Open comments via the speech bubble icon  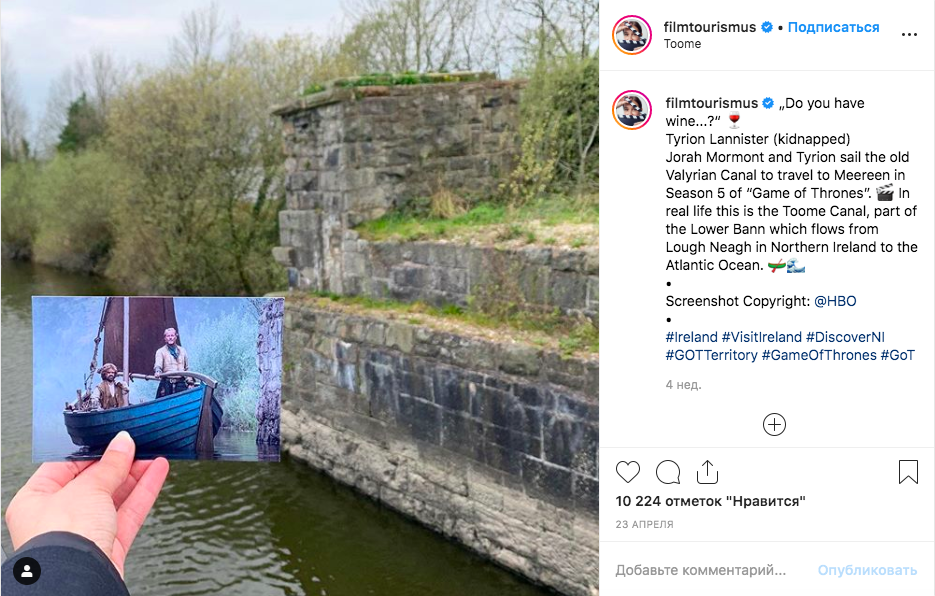[x=668, y=472]
